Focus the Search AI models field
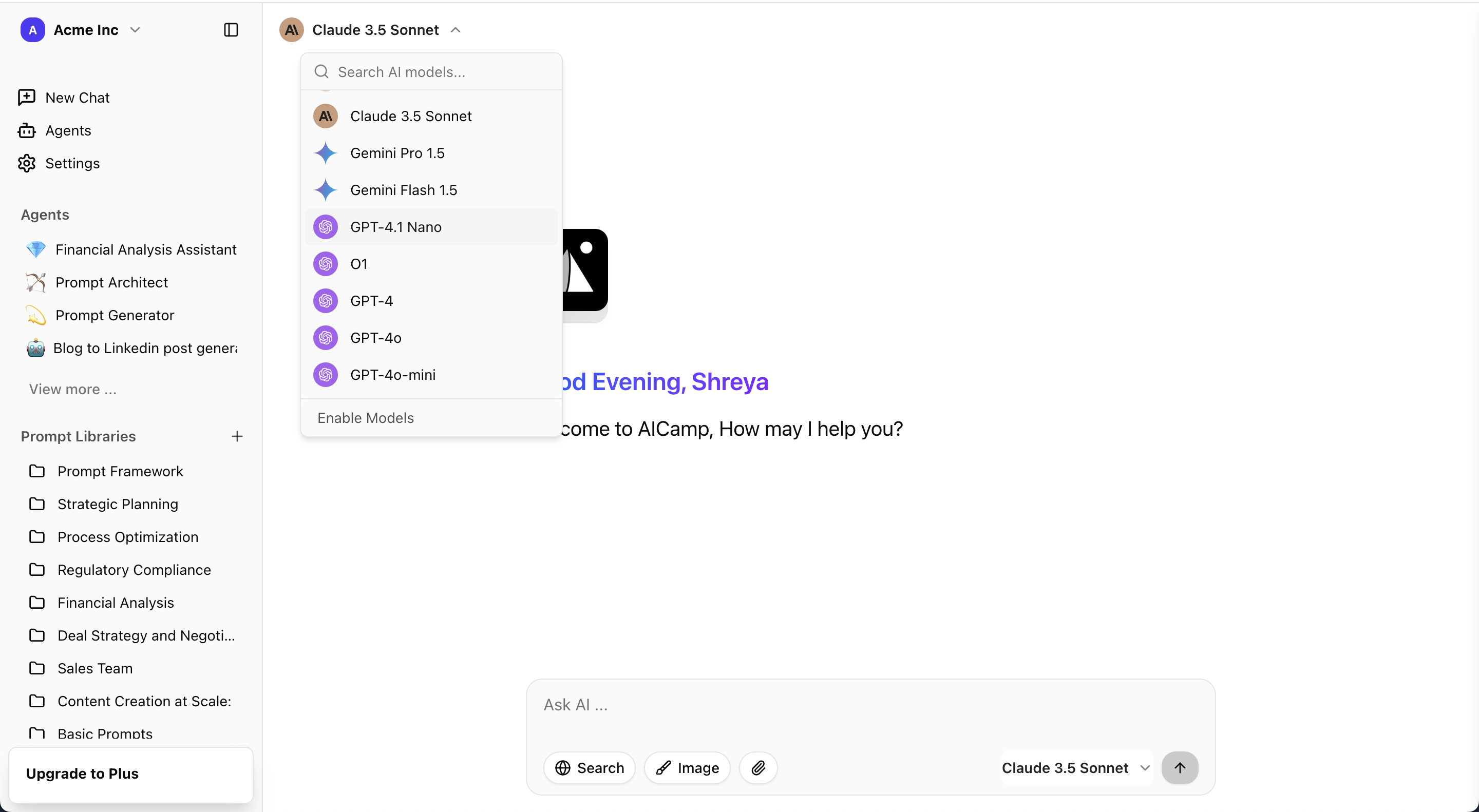Screen dimensions: 1479x812 tap(432, 72)
